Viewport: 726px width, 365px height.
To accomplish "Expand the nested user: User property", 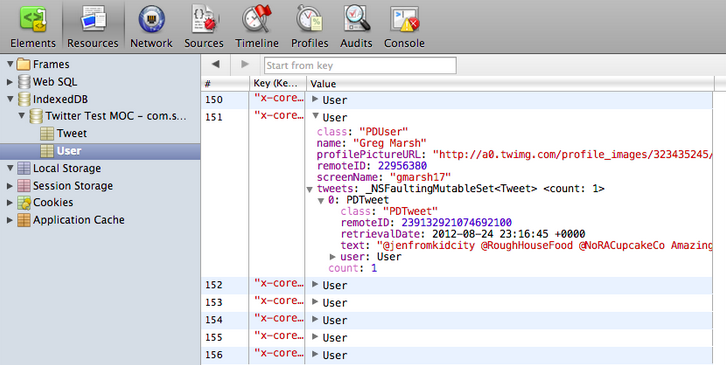I will pos(332,256).
